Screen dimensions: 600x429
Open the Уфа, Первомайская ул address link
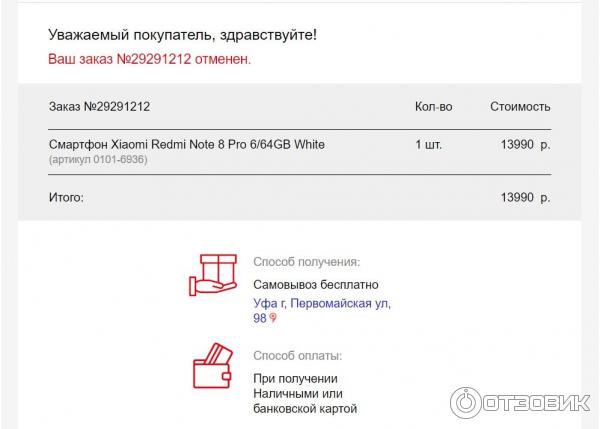pos(322,302)
